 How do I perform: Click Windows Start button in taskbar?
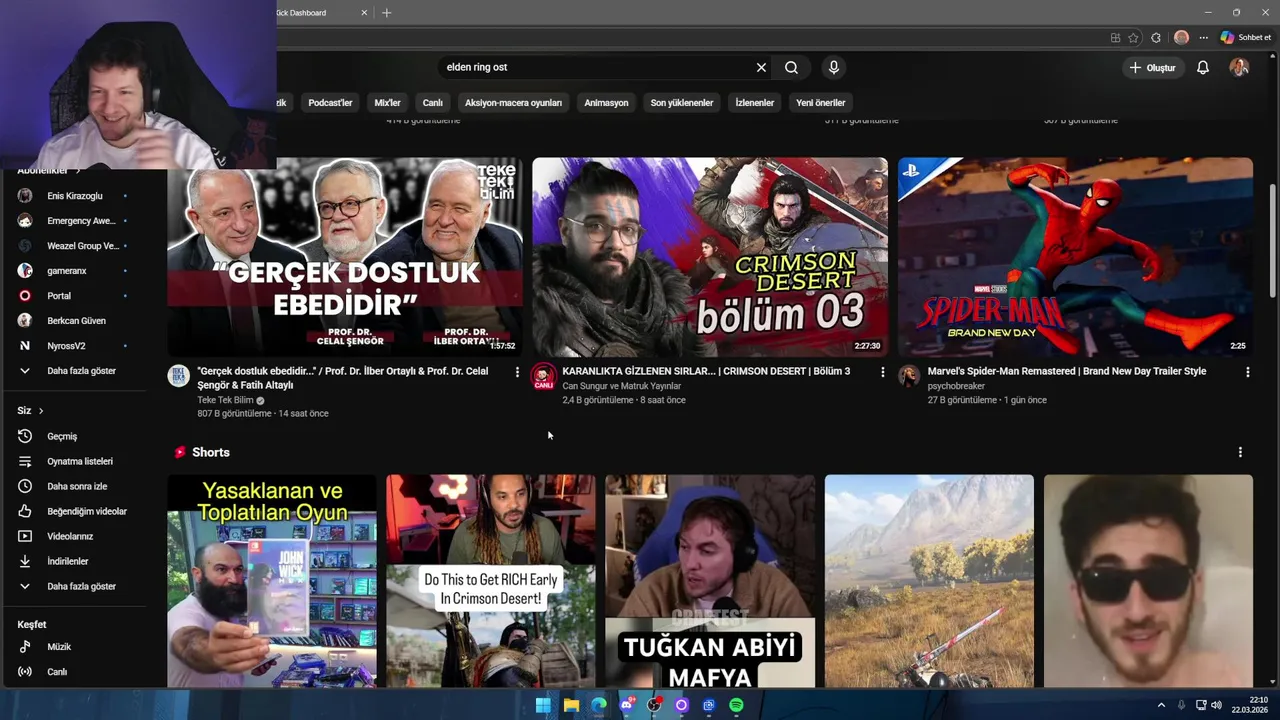pyautogui.click(x=543, y=705)
